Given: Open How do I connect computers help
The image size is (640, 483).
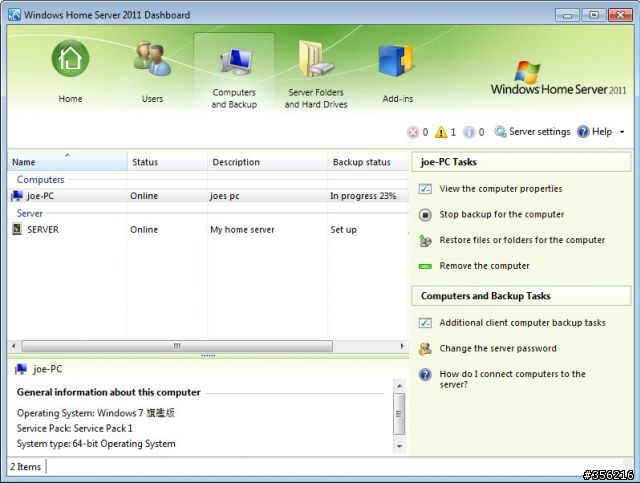Looking at the screenshot, I should [512, 379].
